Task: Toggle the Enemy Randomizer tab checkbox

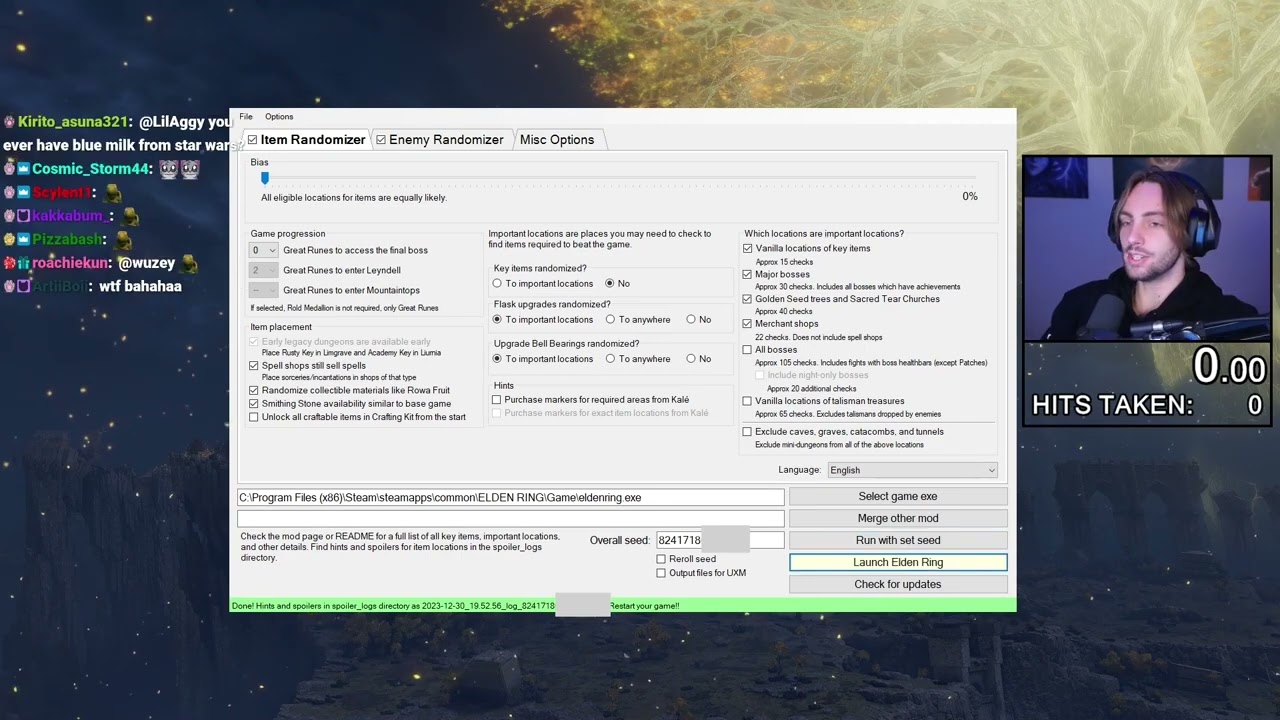Action: 381,140
